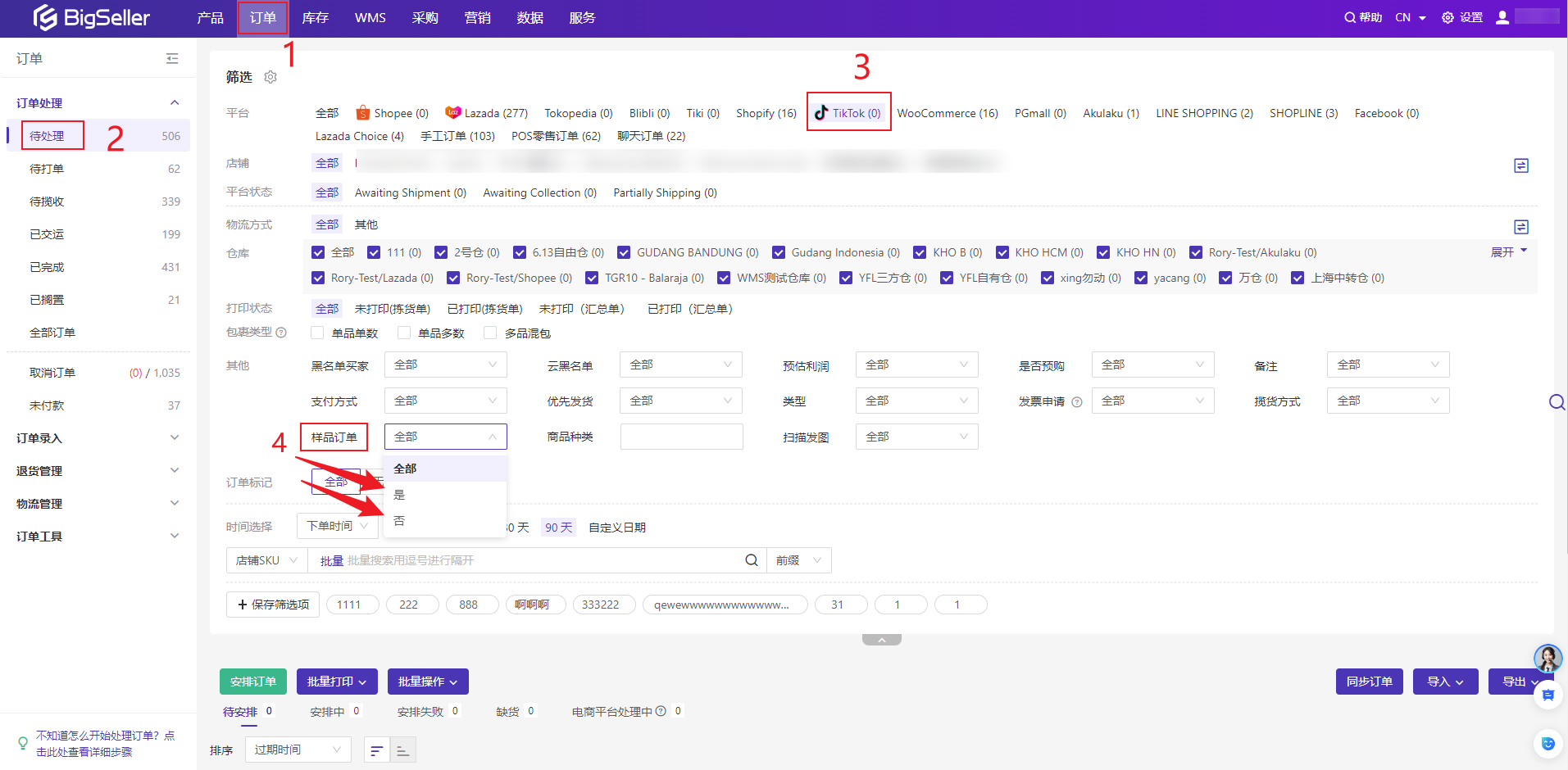Click the BigSeller logo
This screenshot has width=1568, height=770.
92,18
